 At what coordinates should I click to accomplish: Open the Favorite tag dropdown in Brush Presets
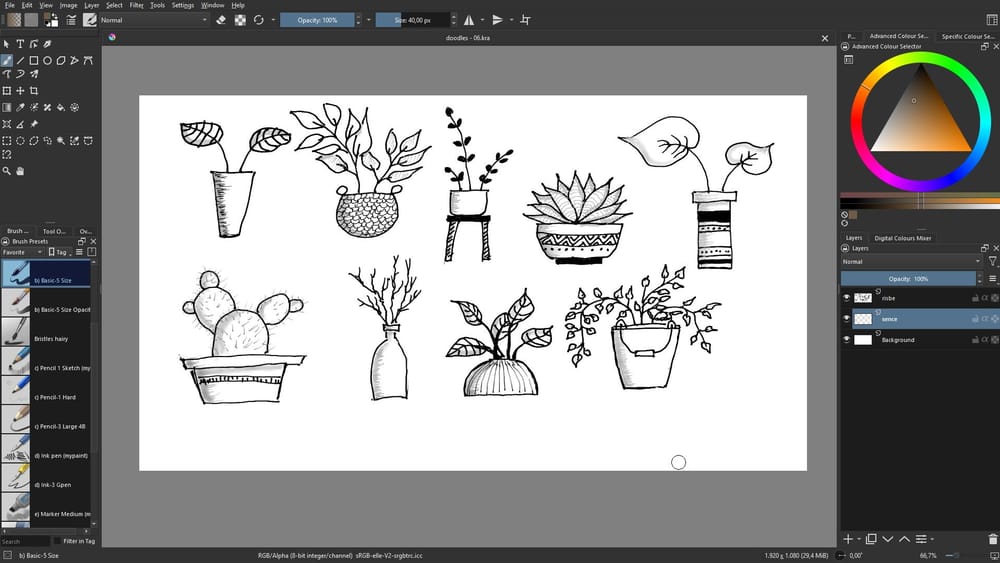[22, 252]
